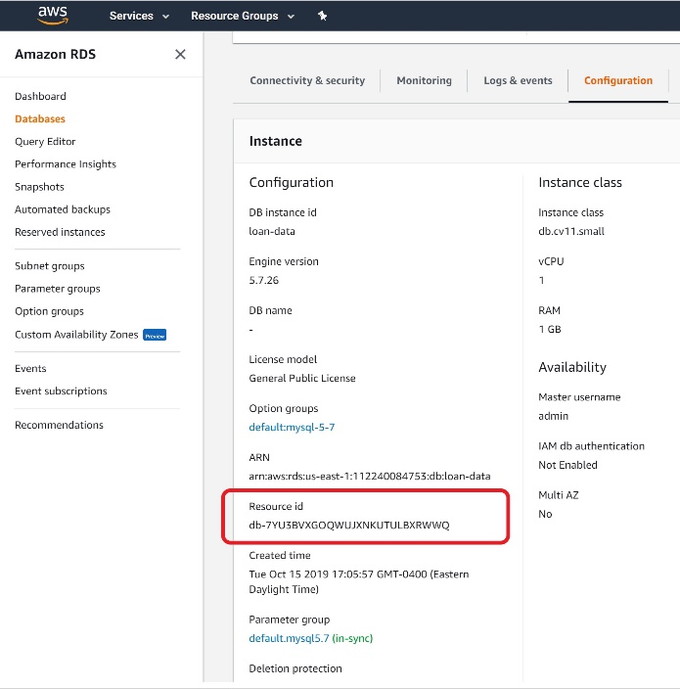680x689 pixels.
Task: Open Databases in the sidebar
Action: 40,119
